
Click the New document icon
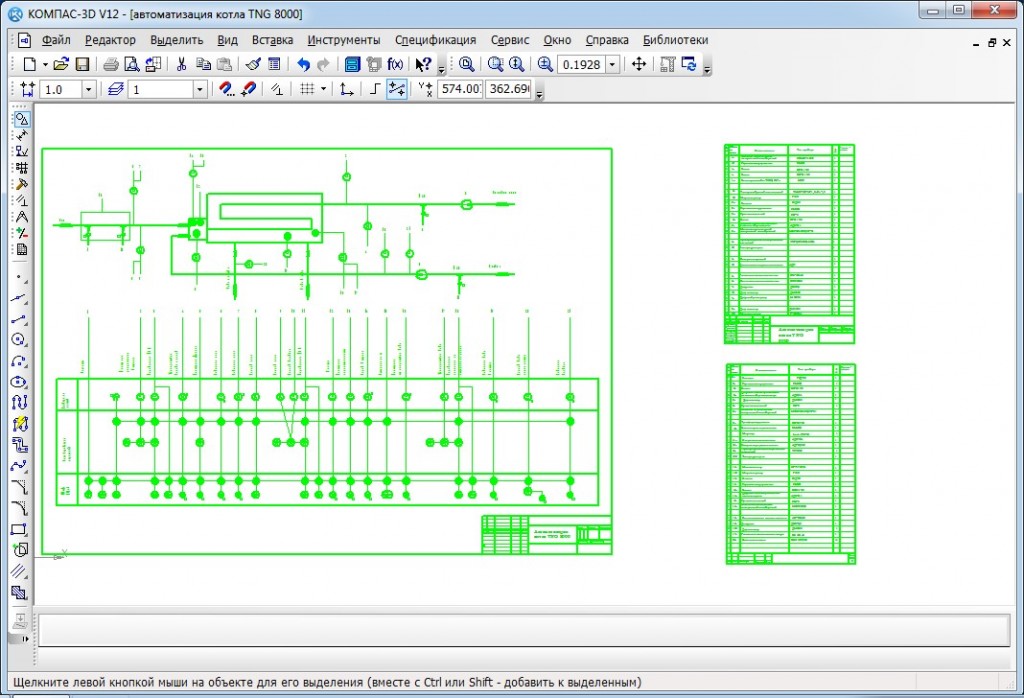click(29, 64)
